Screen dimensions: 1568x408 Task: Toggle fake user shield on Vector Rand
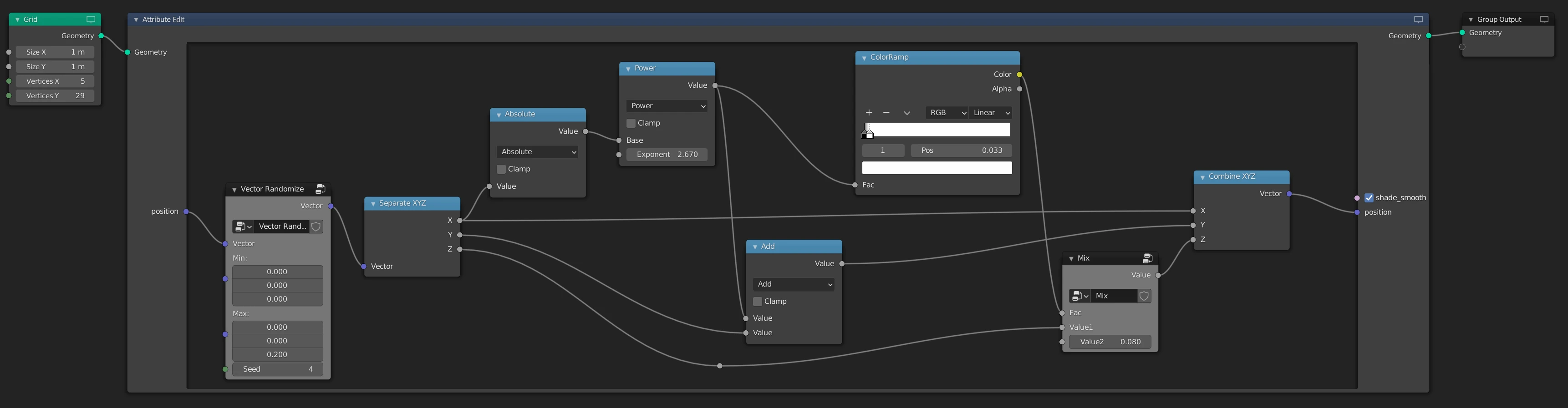pyautogui.click(x=316, y=226)
